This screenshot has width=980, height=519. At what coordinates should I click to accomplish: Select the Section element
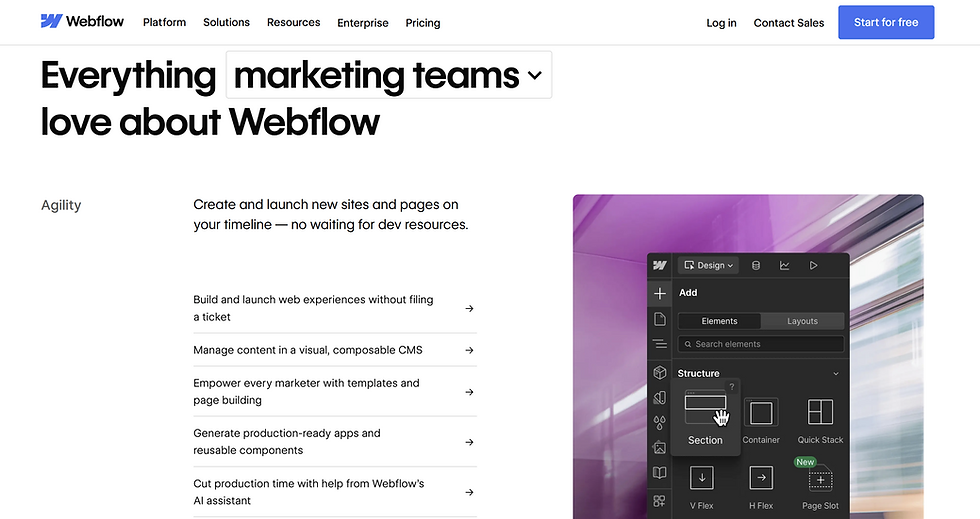705,417
